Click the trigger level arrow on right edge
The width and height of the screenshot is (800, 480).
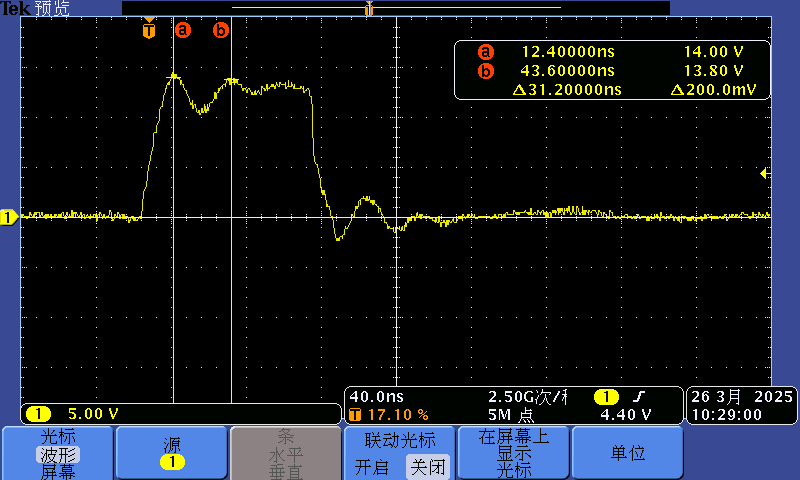pos(765,173)
